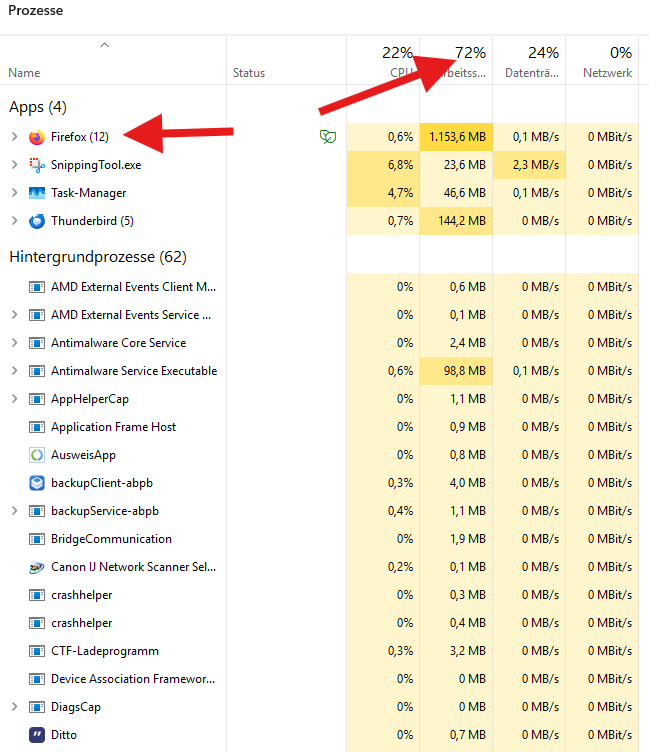Click the Ditto process icon

coord(37,734)
